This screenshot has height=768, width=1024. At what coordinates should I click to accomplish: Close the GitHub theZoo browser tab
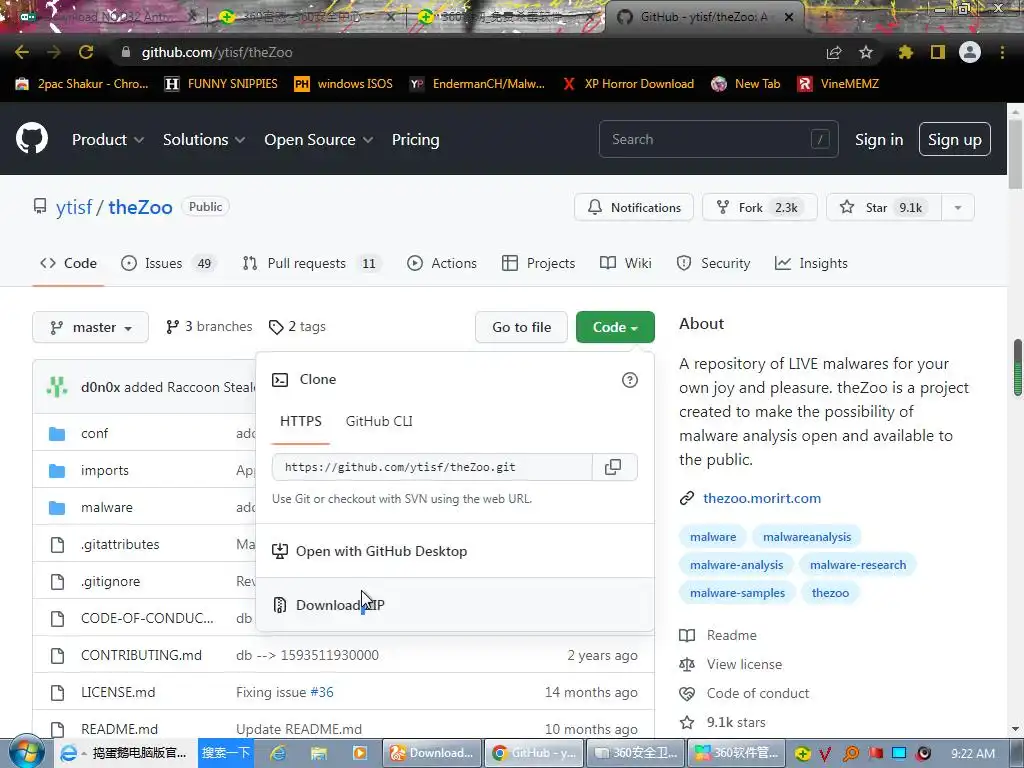[x=789, y=17]
